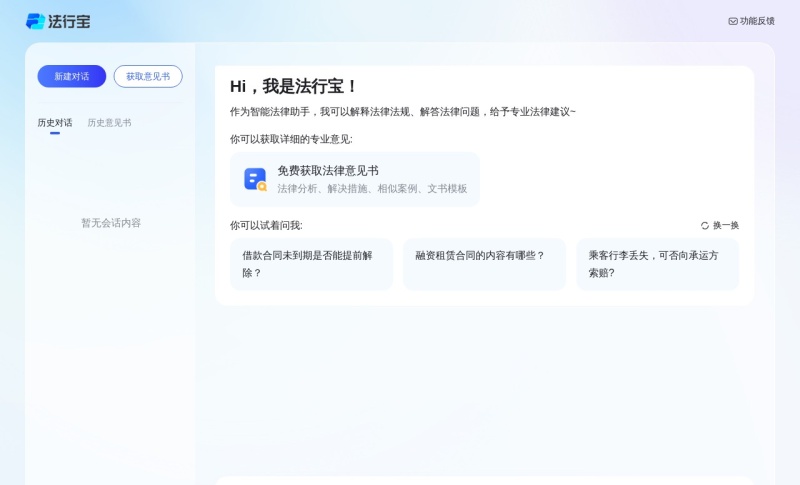Click the 获取意见书 button
The height and width of the screenshot is (485, 800).
(x=148, y=76)
